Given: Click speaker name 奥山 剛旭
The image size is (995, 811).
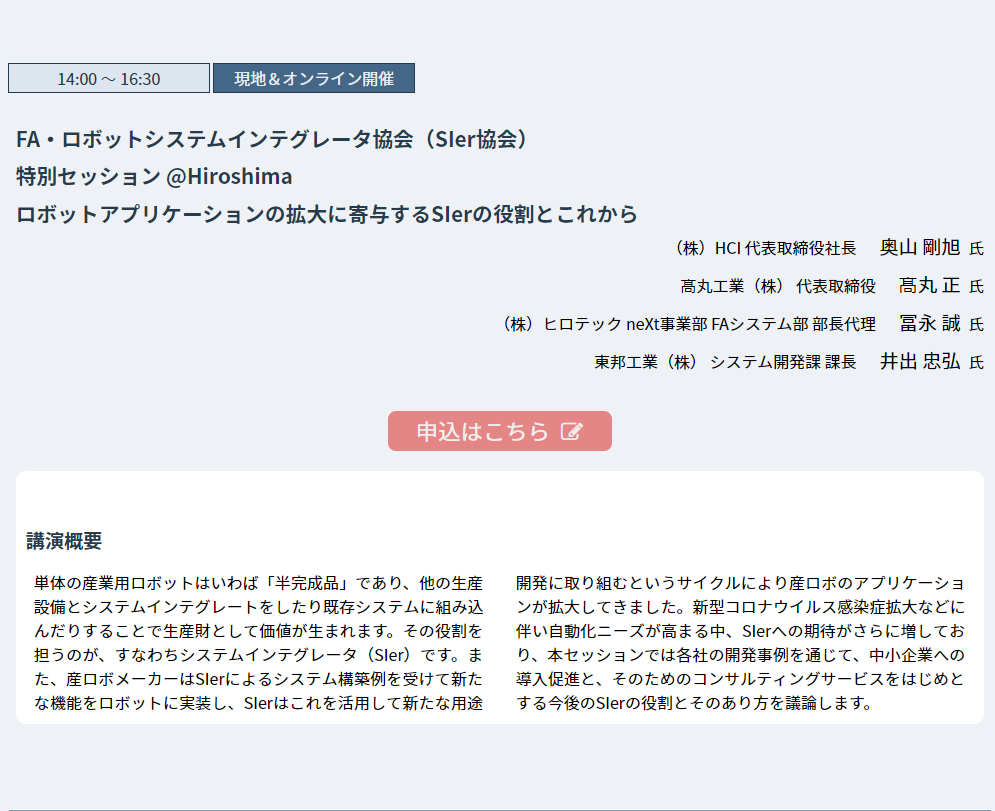Looking at the screenshot, I should pyautogui.click(x=919, y=247).
